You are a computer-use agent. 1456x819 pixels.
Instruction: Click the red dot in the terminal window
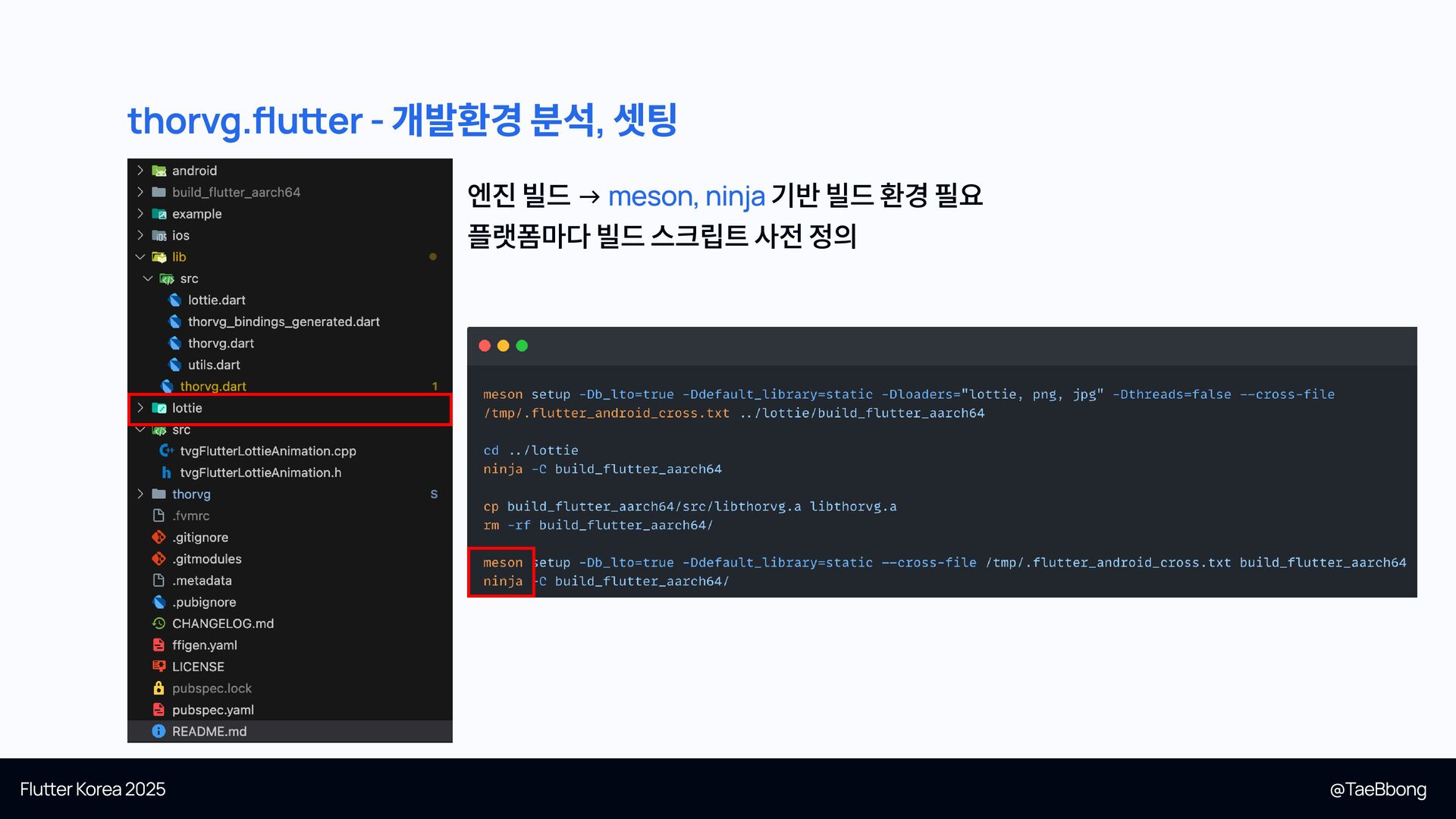pyautogui.click(x=485, y=346)
